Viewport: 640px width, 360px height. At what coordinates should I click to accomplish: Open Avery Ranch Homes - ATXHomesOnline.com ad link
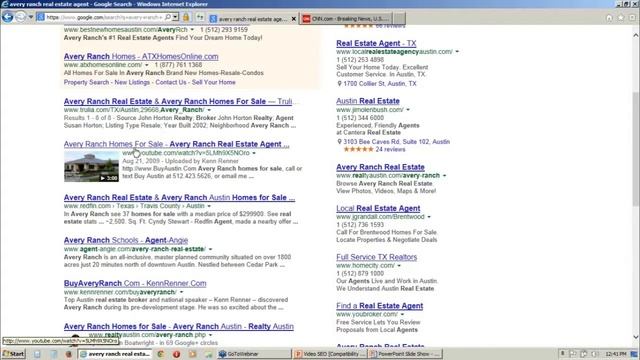pos(141,57)
